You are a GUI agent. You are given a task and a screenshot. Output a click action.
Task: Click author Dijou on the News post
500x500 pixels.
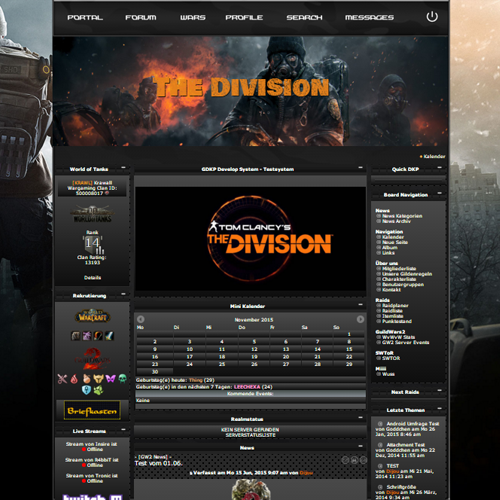tap(306, 473)
